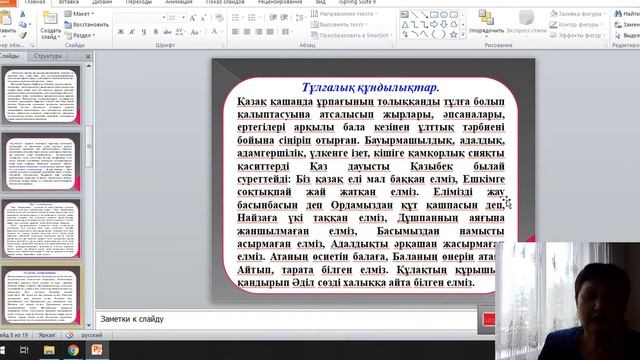This screenshot has width=640, height=360.
Task: Toggle center text alignment
Action: tap(247, 31)
